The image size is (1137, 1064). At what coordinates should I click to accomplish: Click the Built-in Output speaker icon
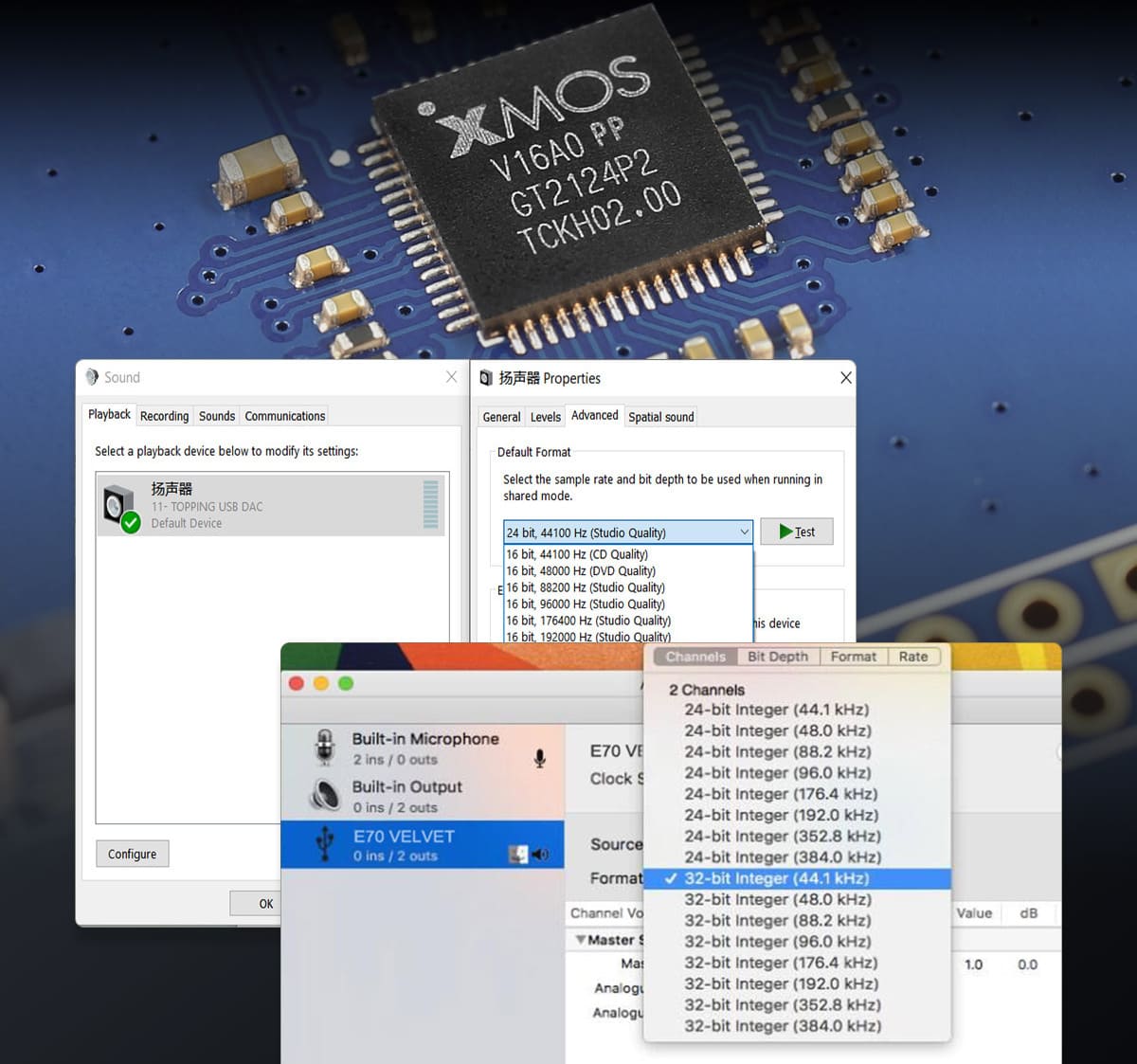[x=325, y=795]
